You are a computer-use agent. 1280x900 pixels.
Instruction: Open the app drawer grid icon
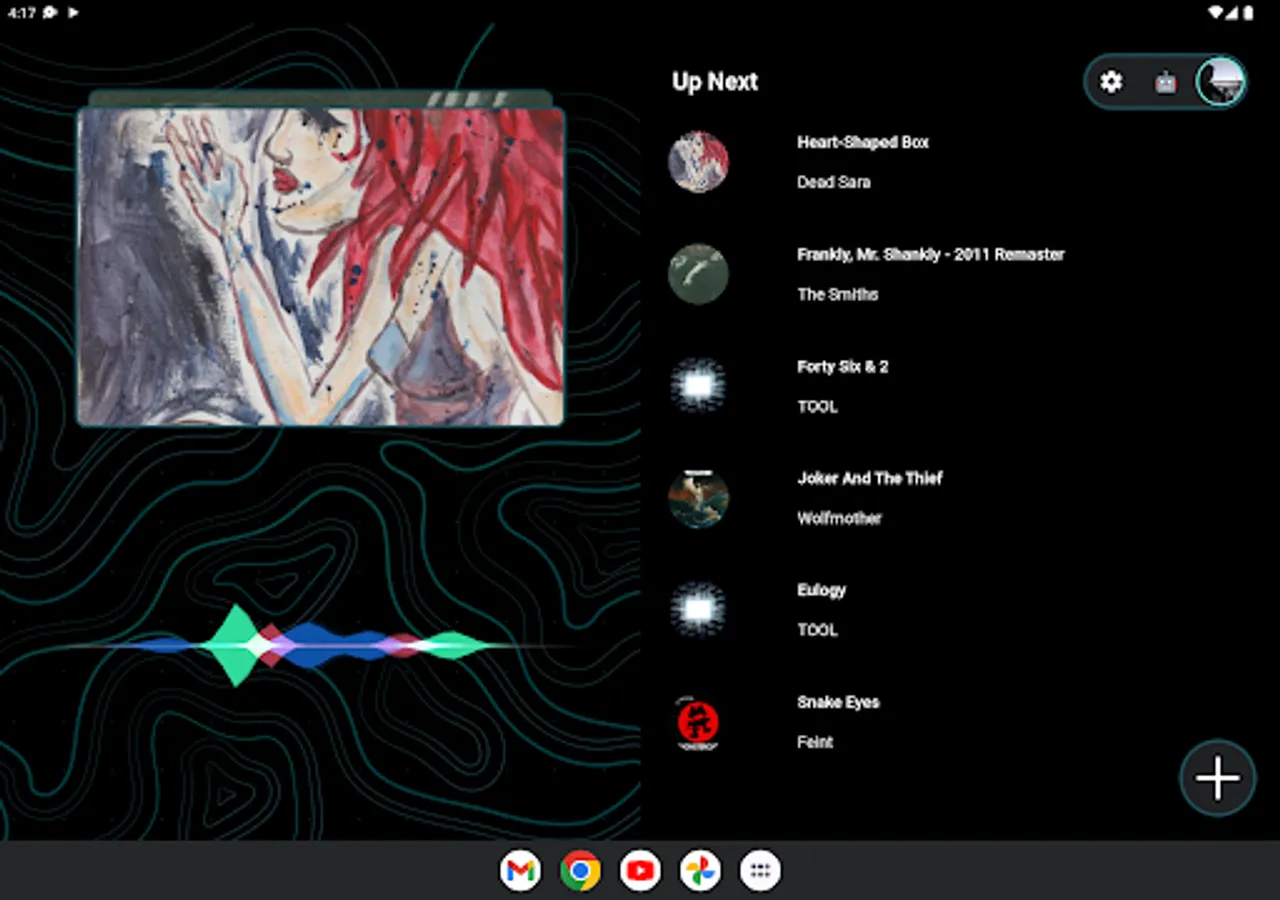click(760, 871)
